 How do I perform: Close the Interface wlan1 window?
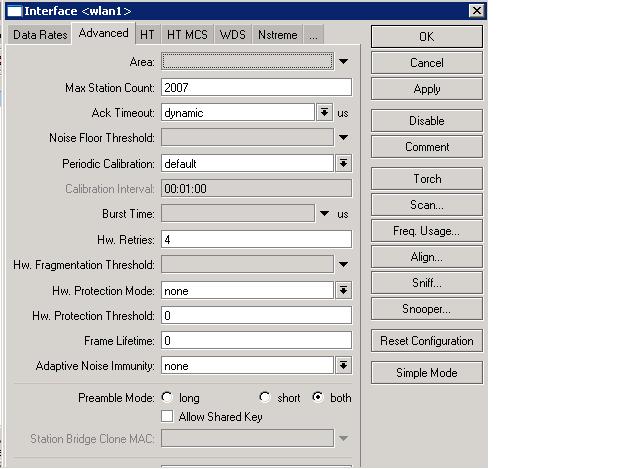(477, 10)
